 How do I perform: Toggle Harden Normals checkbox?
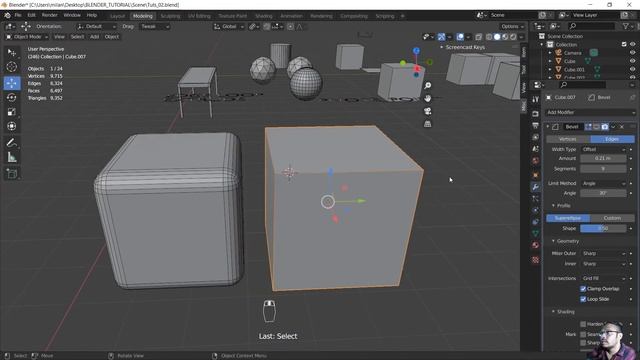coord(583,324)
